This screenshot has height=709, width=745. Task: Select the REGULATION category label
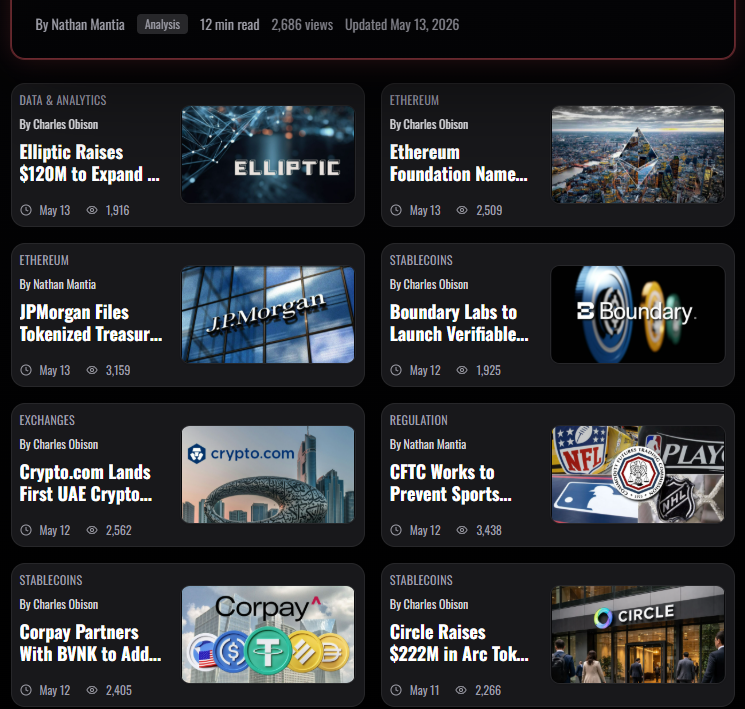pyautogui.click(x=419, y=421)
